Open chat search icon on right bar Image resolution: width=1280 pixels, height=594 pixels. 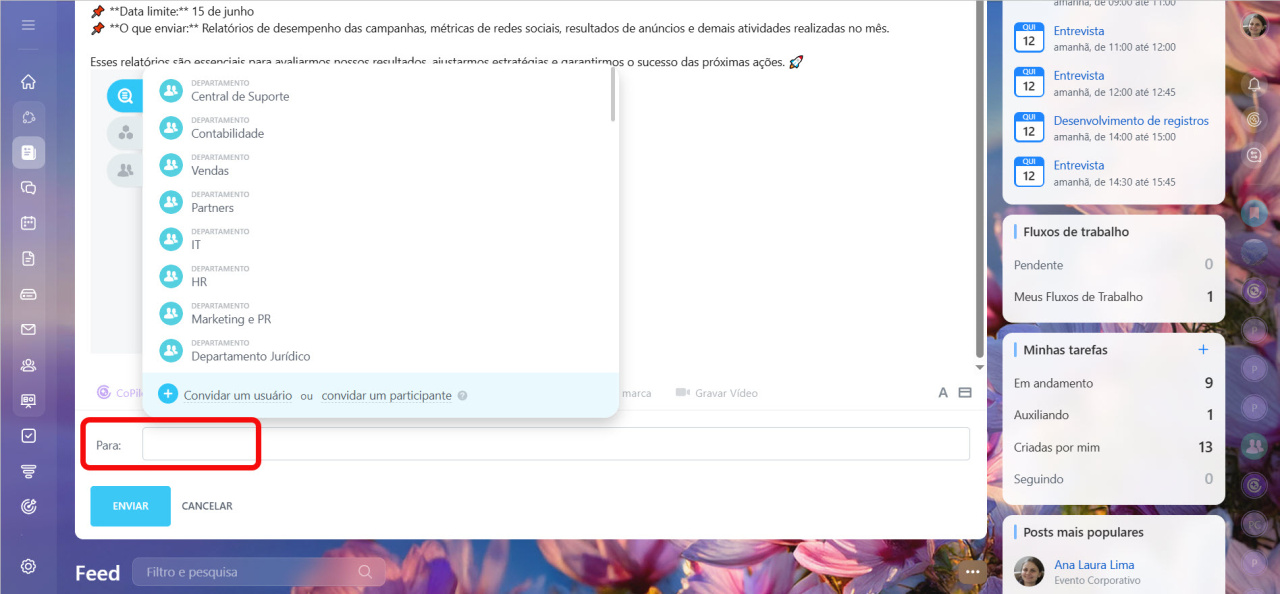coord(1254,155)
